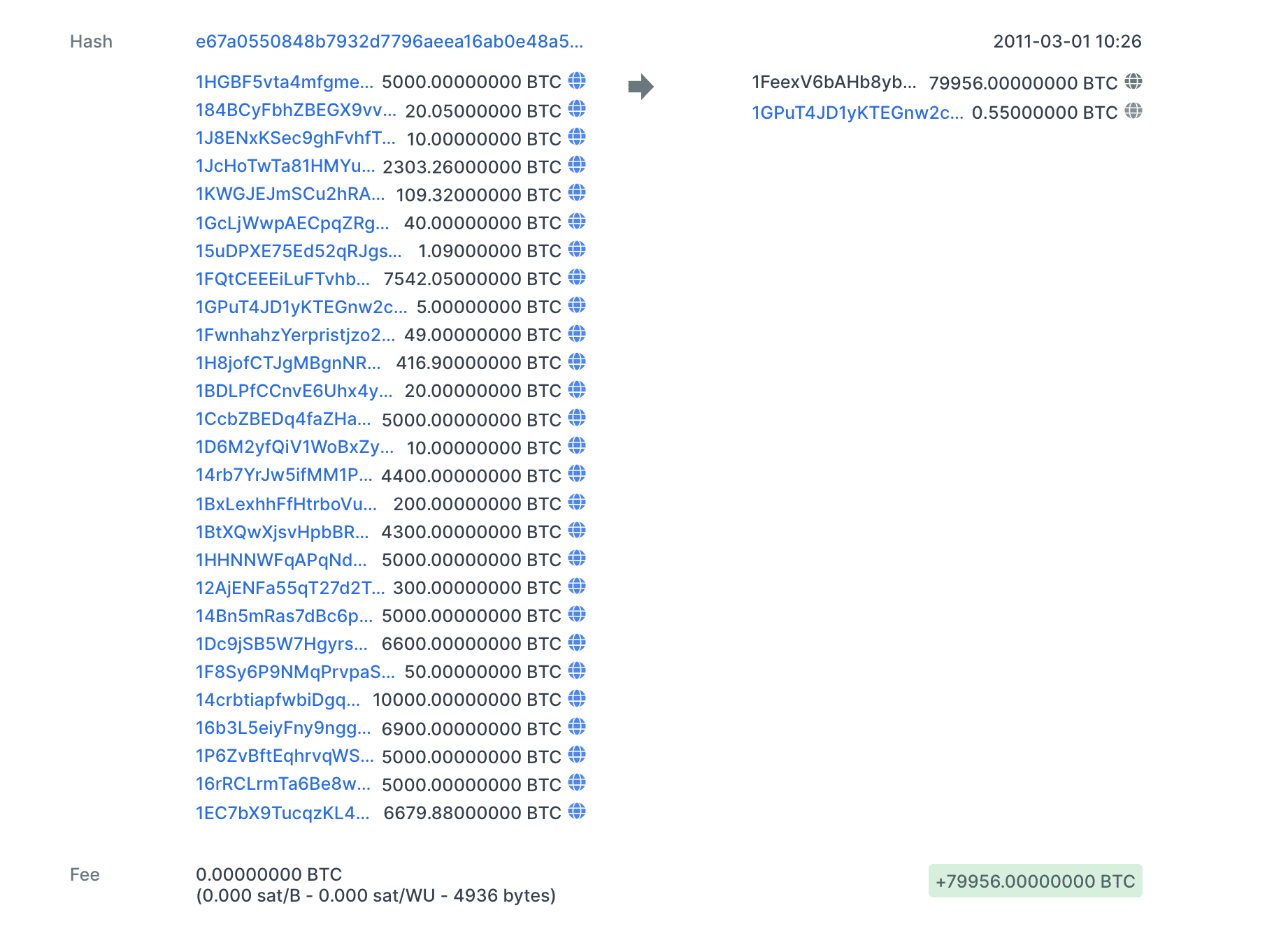Click globe icon beside 5.00000000 BTC input

click(577, 305)
